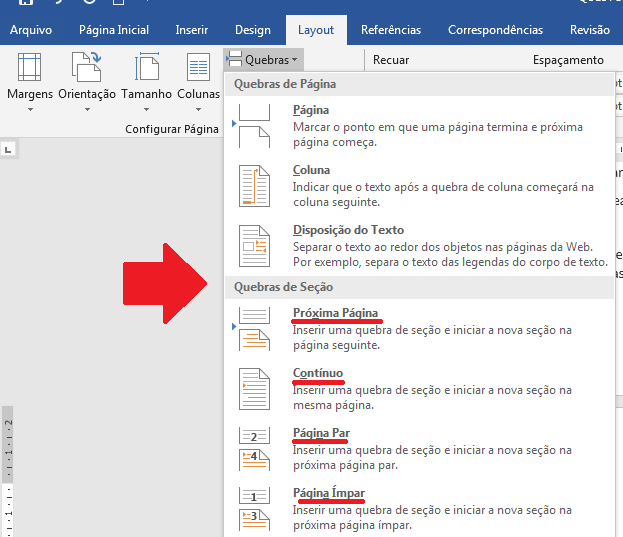Image resolution: width=623 pixels, height=537 pixels.
Task: Open the Orientação page orientation icon
Action: pyautogui.click(x=87, y=67)
